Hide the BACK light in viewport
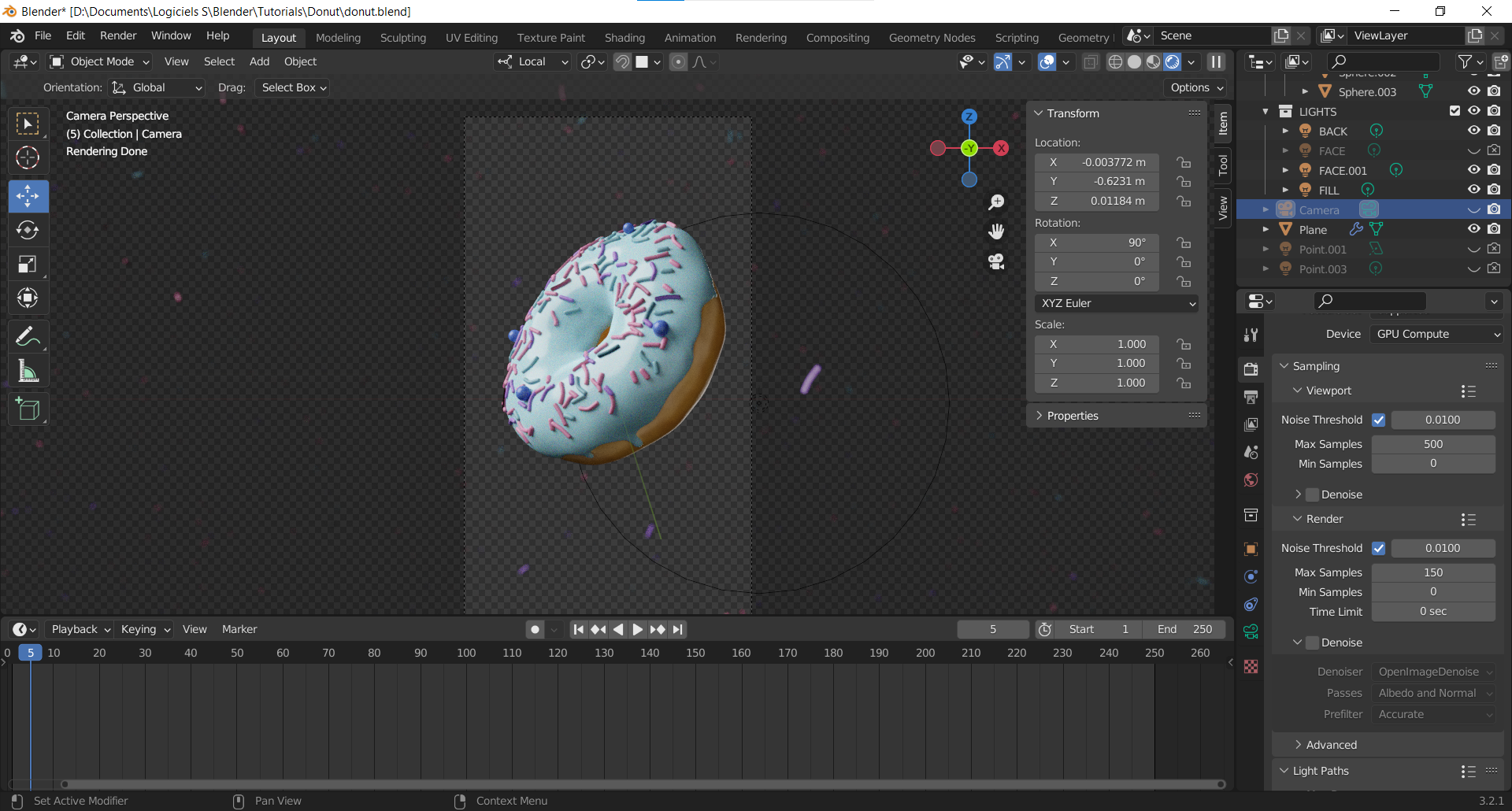Image resolution: width=1512 pixels, height=811 pixels. click(1474, 131)
